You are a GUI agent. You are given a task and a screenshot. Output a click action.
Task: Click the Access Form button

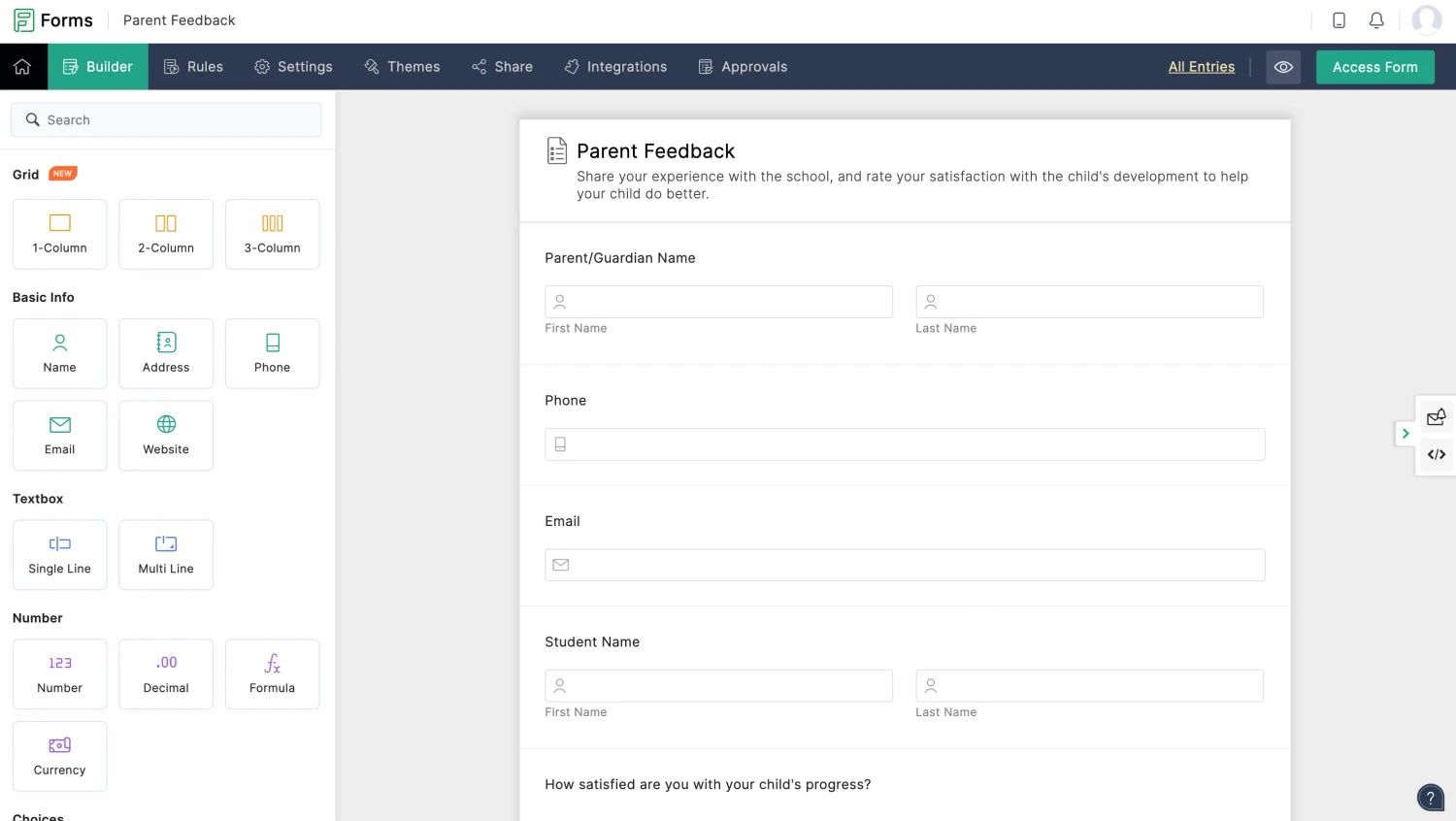[1374, 67]
